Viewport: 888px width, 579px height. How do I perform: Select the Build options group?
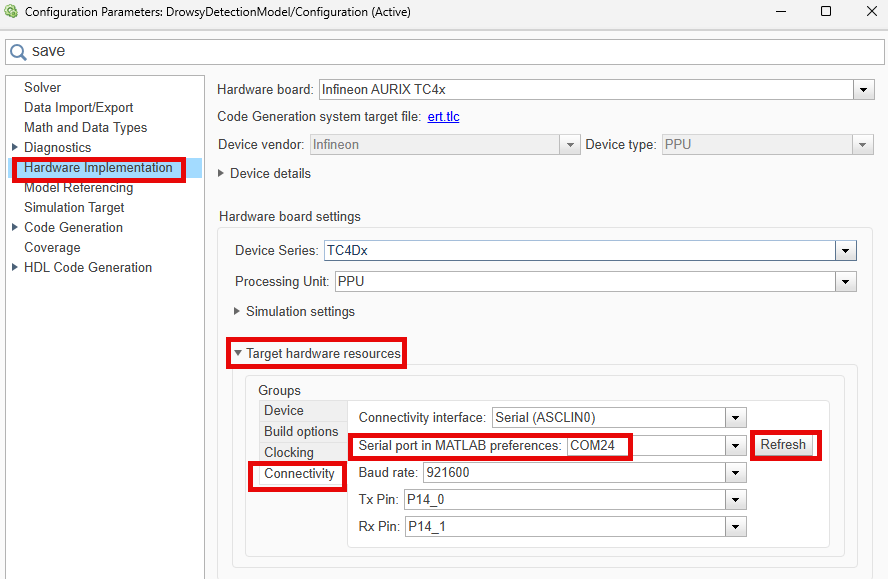301,432
